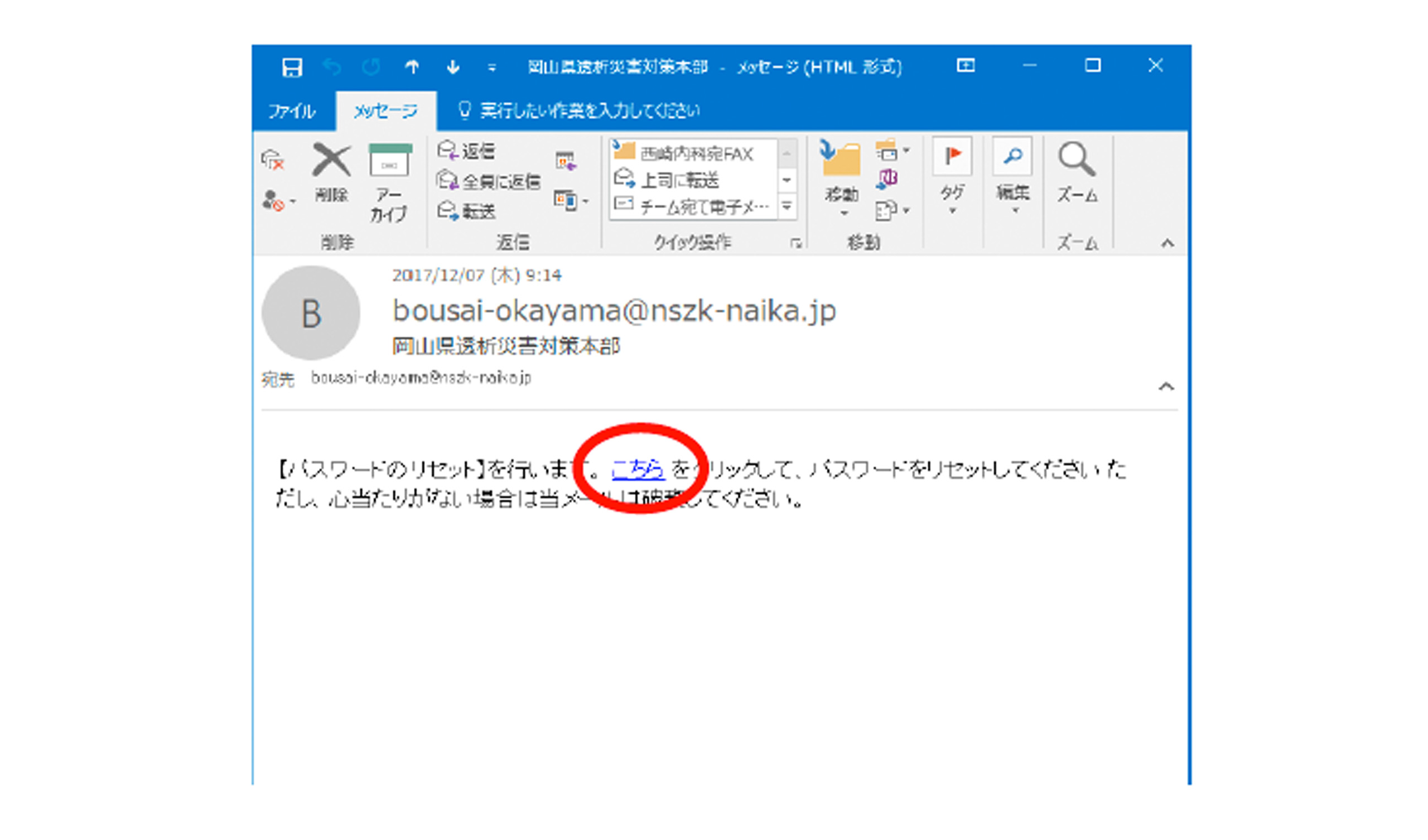Click the reply-with-meeting icon
Viewport: 1428px width, 840px height.
point(566,161)
